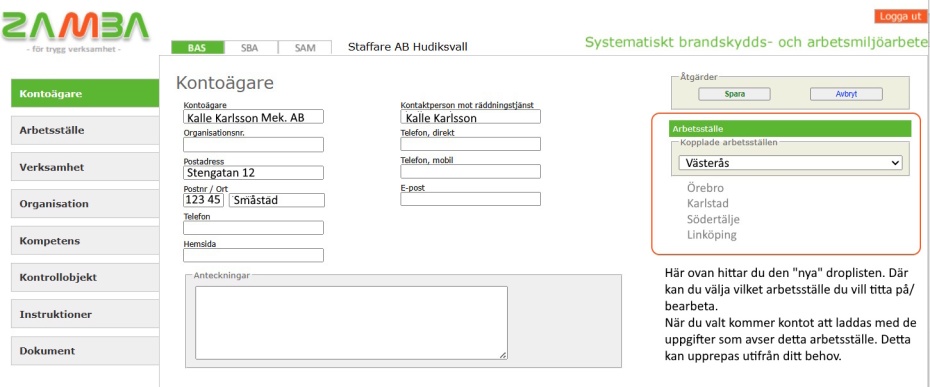
Task: Click inside the Anteckningar text area
Action: tap(351, 322)
